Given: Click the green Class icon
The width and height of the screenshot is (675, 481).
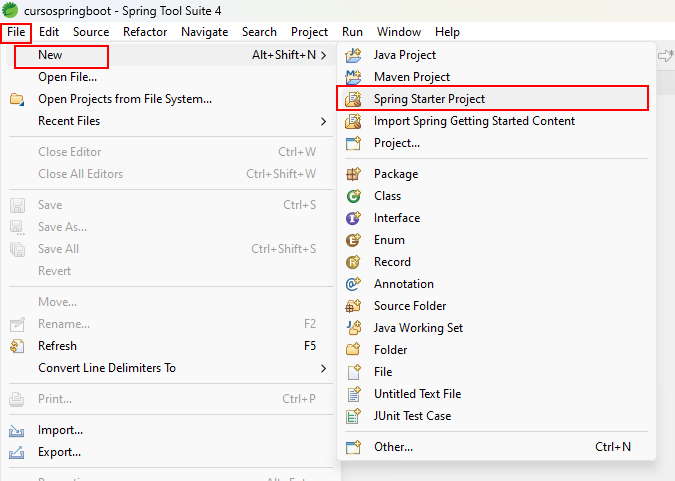Looking at the screenshot, I should click(353, 196).
